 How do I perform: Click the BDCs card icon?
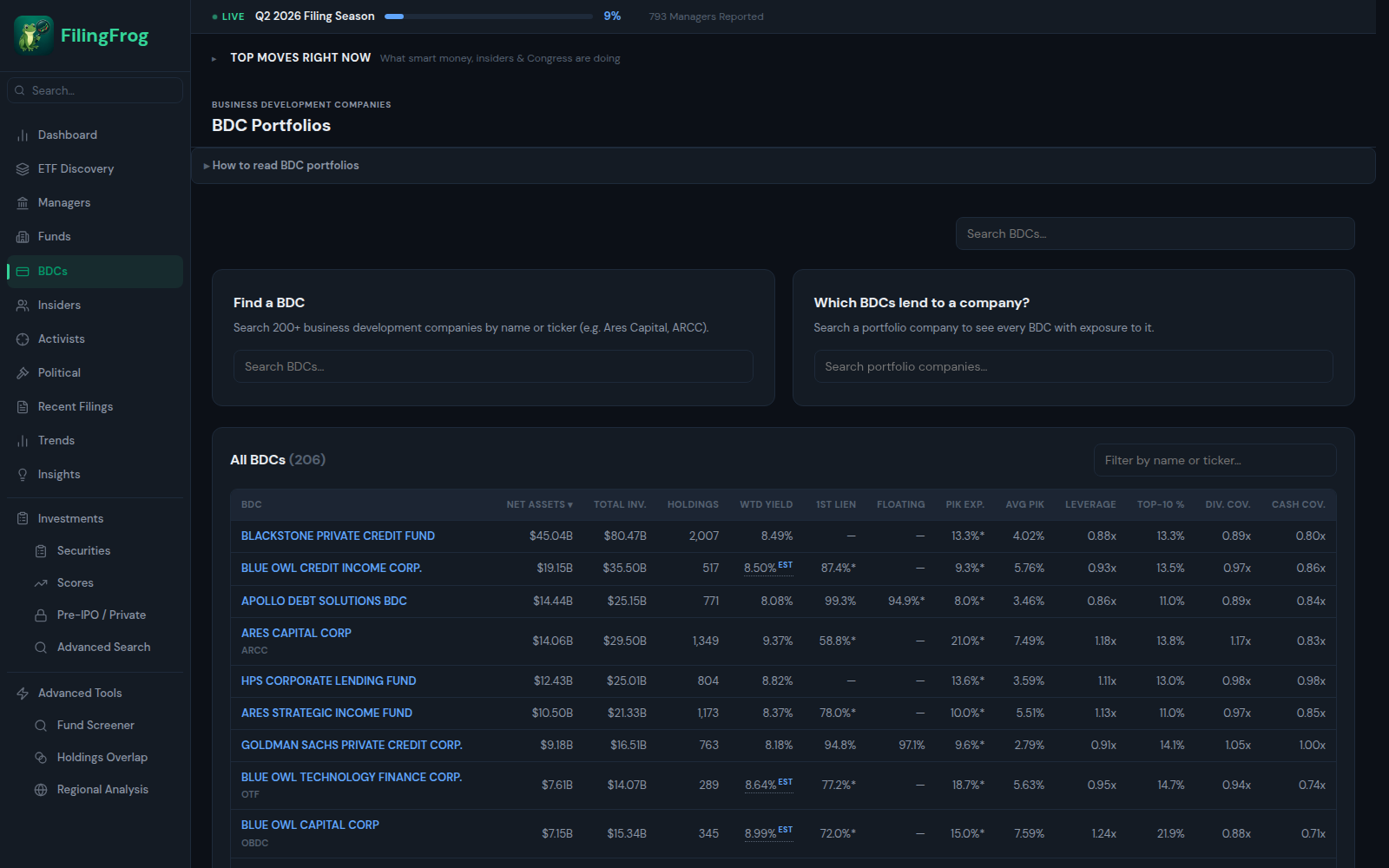(x=23, y=272)
